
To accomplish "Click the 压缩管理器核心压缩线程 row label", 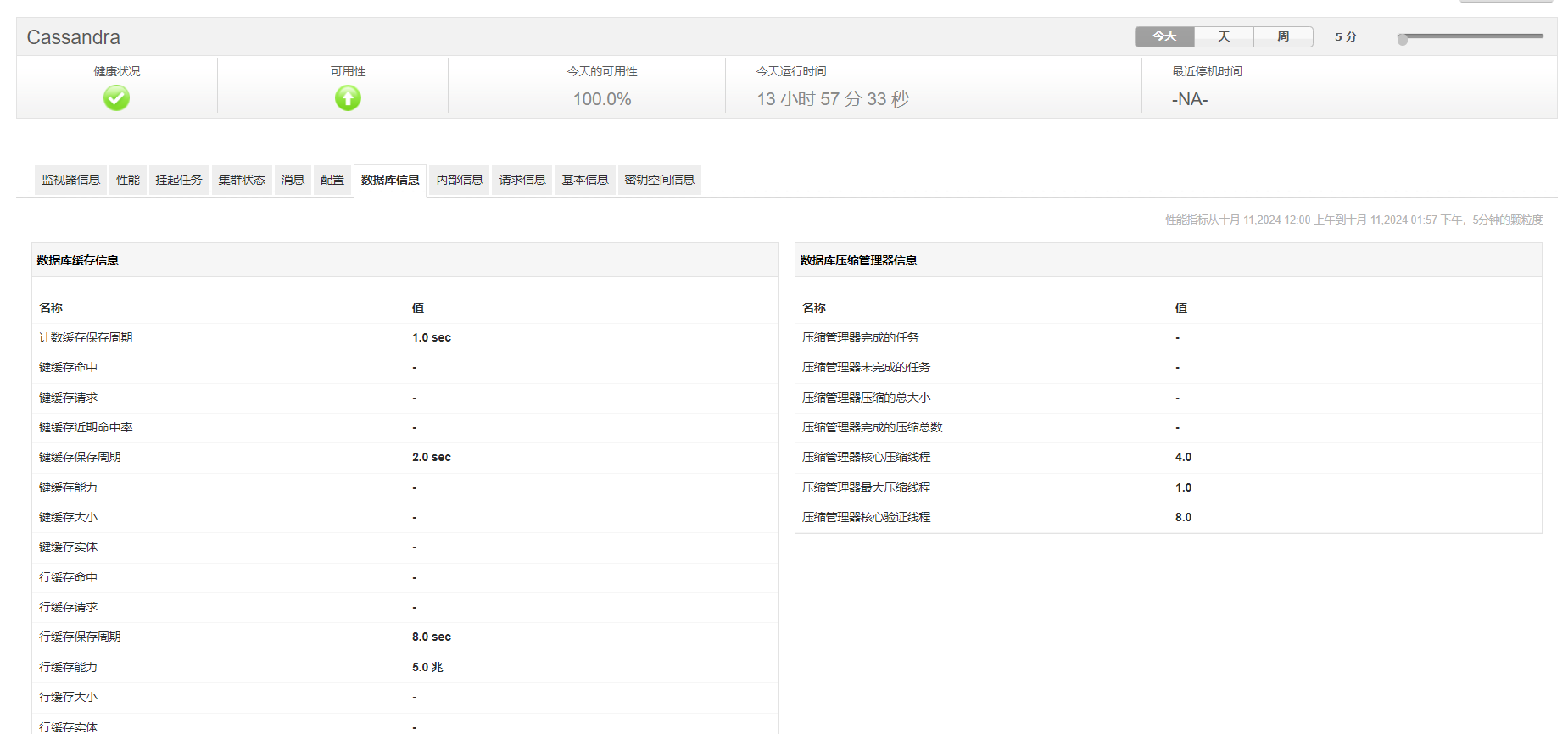I will (x=866, y=457).
